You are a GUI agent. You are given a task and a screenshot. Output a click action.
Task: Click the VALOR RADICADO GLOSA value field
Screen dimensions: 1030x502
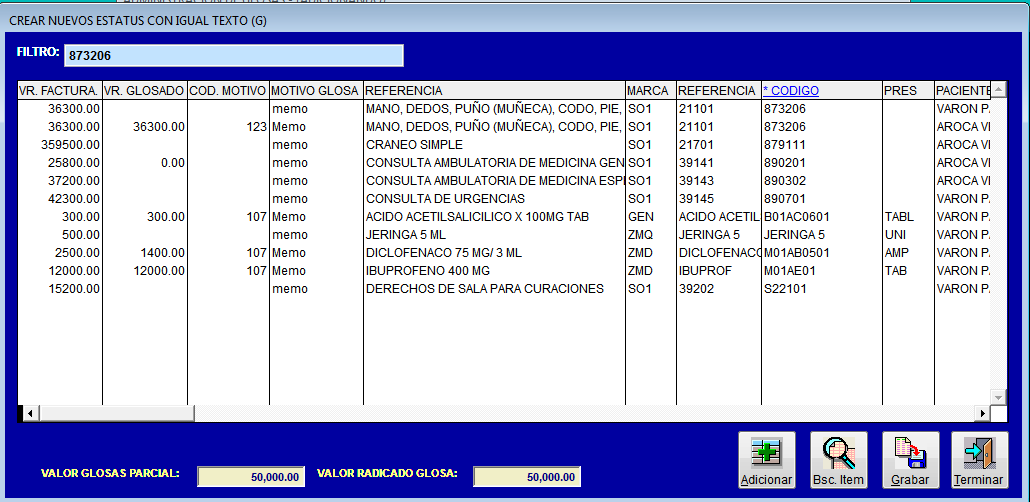527,477
